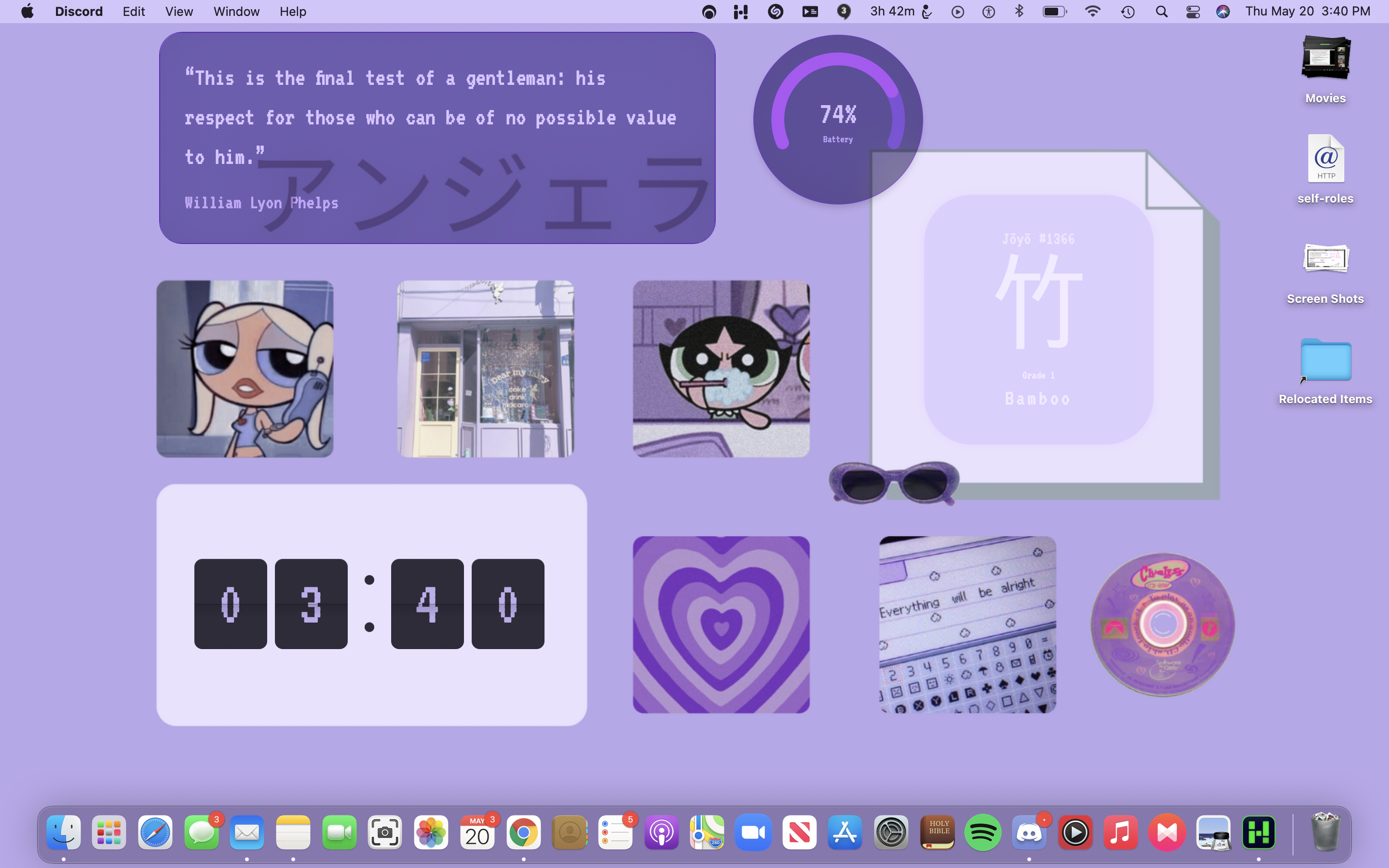Image resolution: width=1389 pixels, height=868 pixels.
Task: Launch Safari from the Dock
Action: (x=155, y=832)
